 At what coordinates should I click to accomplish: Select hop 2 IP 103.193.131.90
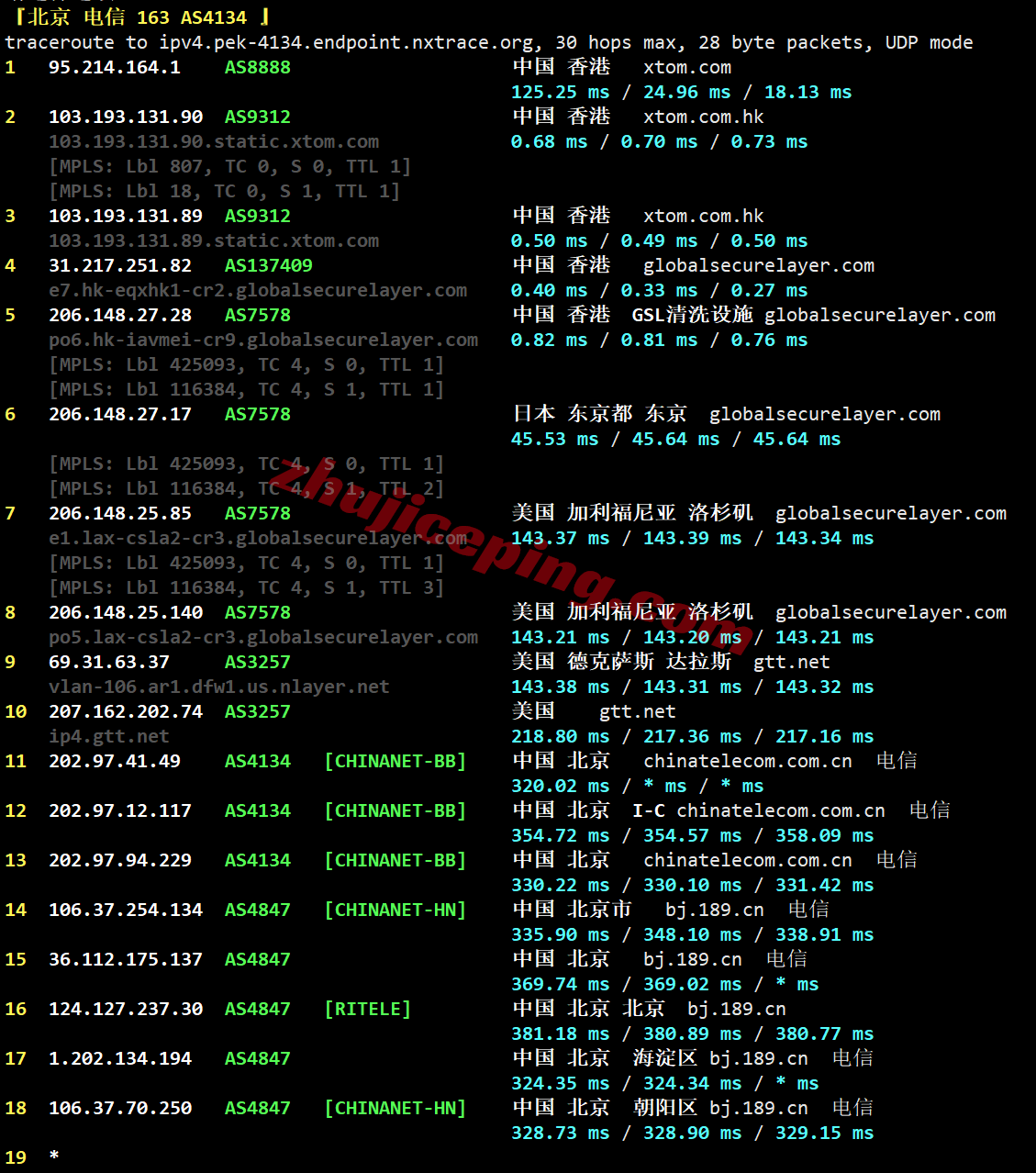[126, 117]
